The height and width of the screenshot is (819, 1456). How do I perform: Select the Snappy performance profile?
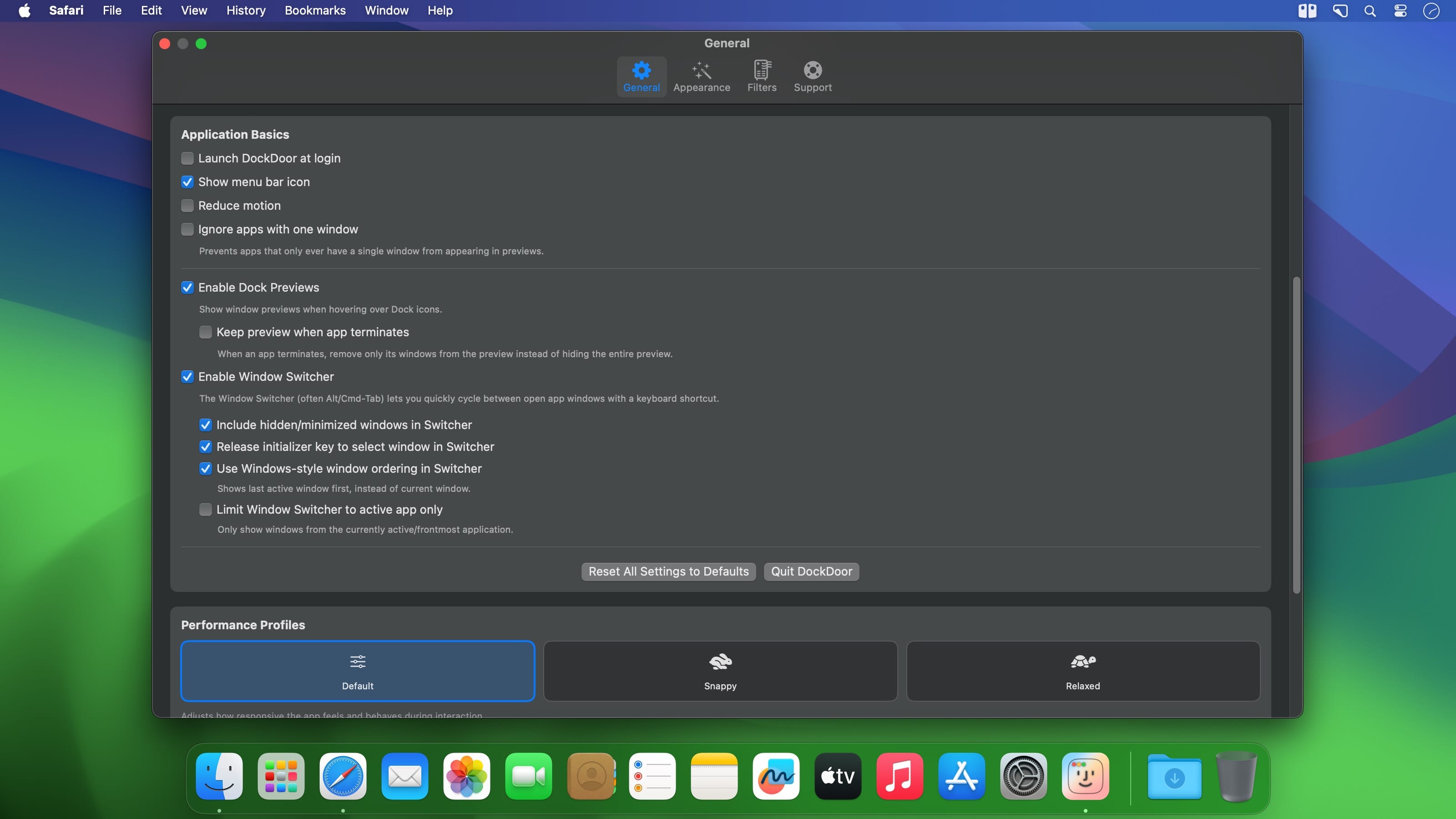(x=720, y=671)
